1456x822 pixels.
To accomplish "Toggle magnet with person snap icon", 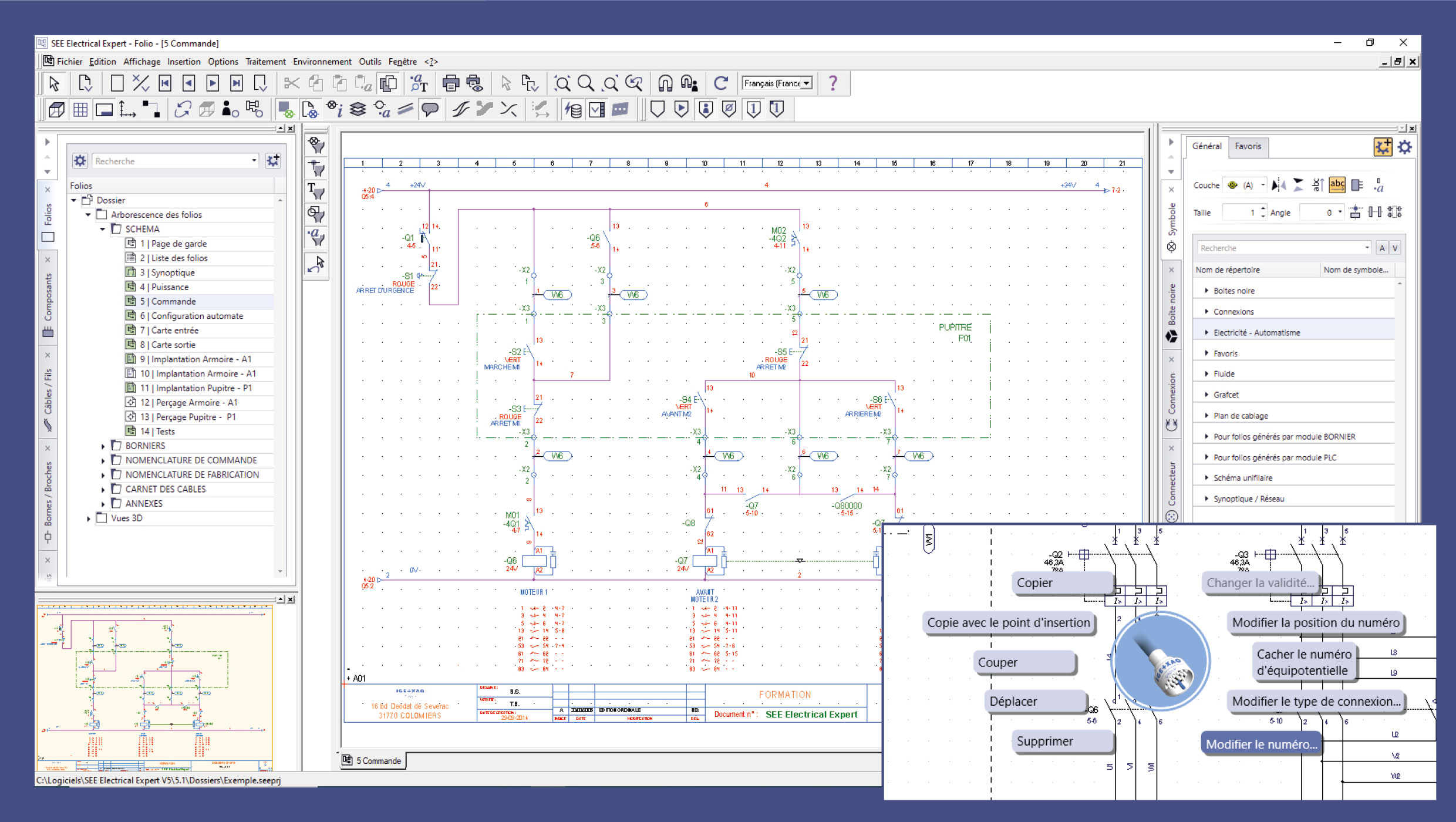I will [x=689, y=83].
